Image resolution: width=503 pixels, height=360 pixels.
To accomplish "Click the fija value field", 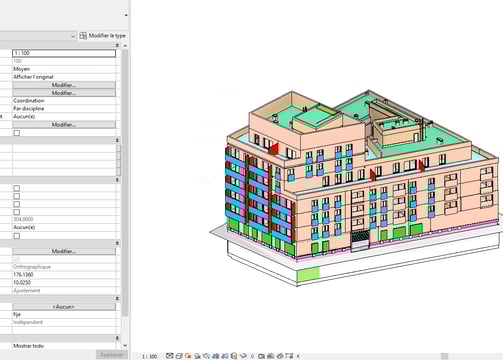I will (64, 314).
